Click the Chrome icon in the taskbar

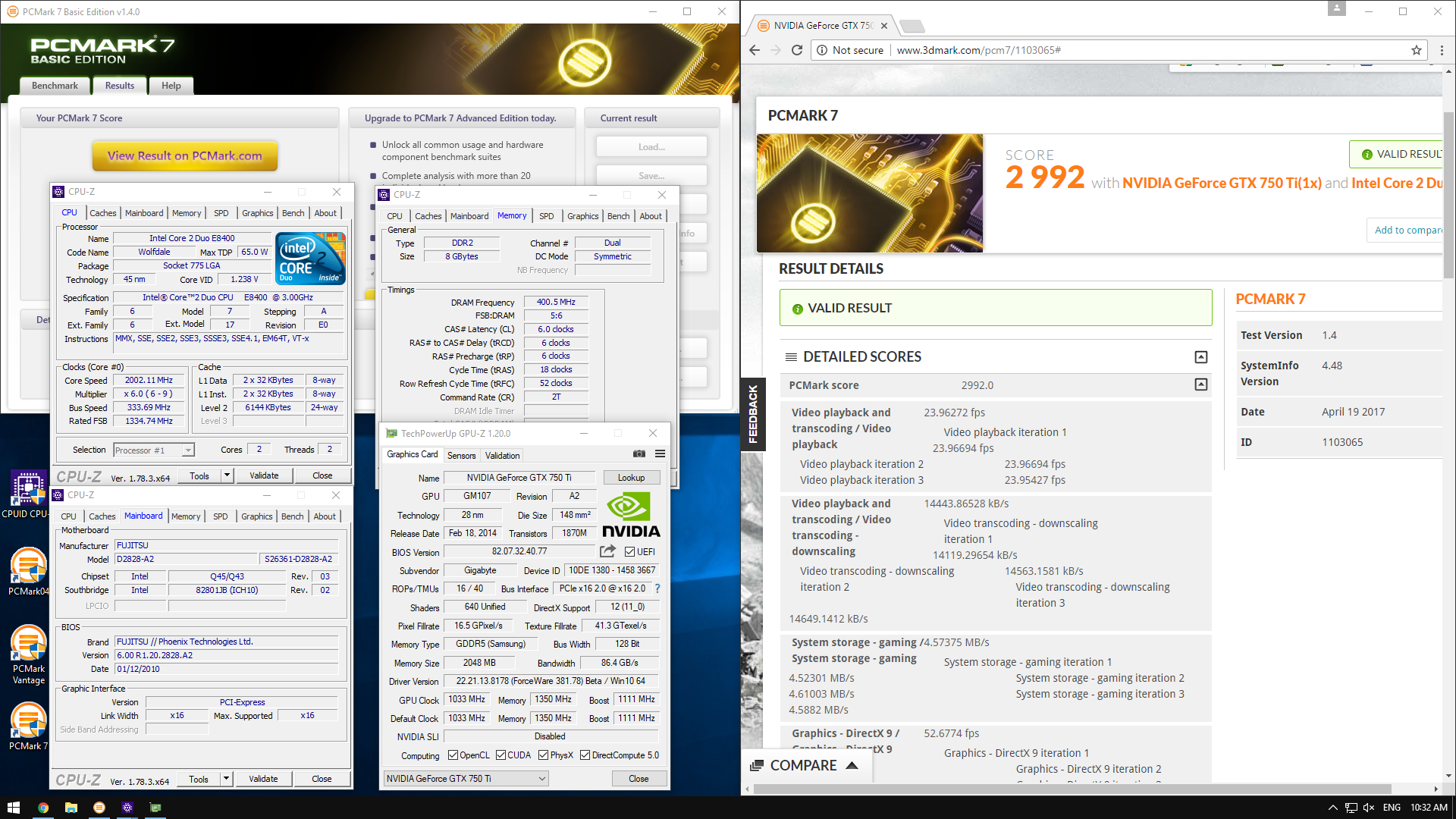(x=43, y=808)
